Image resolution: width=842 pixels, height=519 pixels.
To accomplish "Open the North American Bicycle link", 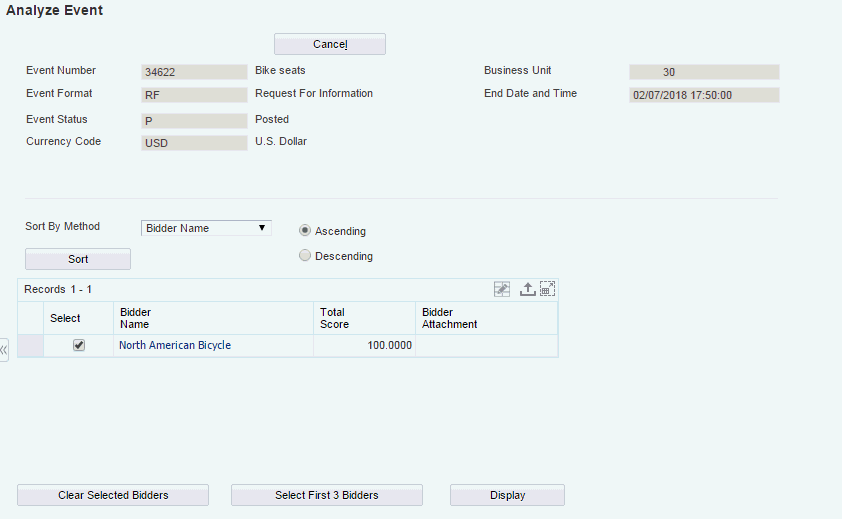I will click(175, 345).
